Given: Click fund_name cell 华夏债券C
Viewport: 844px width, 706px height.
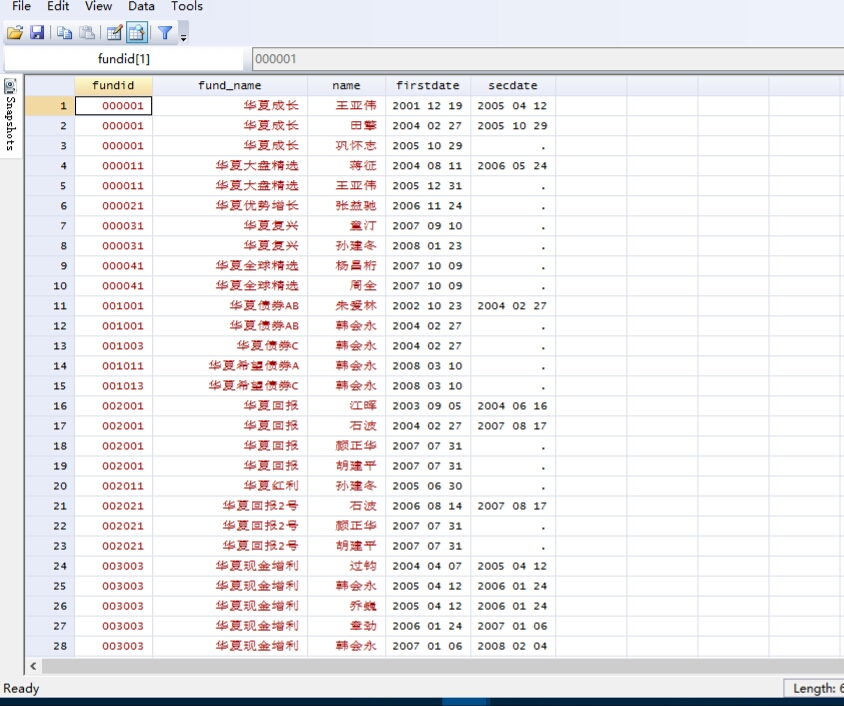Looking at the screenshot, I should [230, 346].
